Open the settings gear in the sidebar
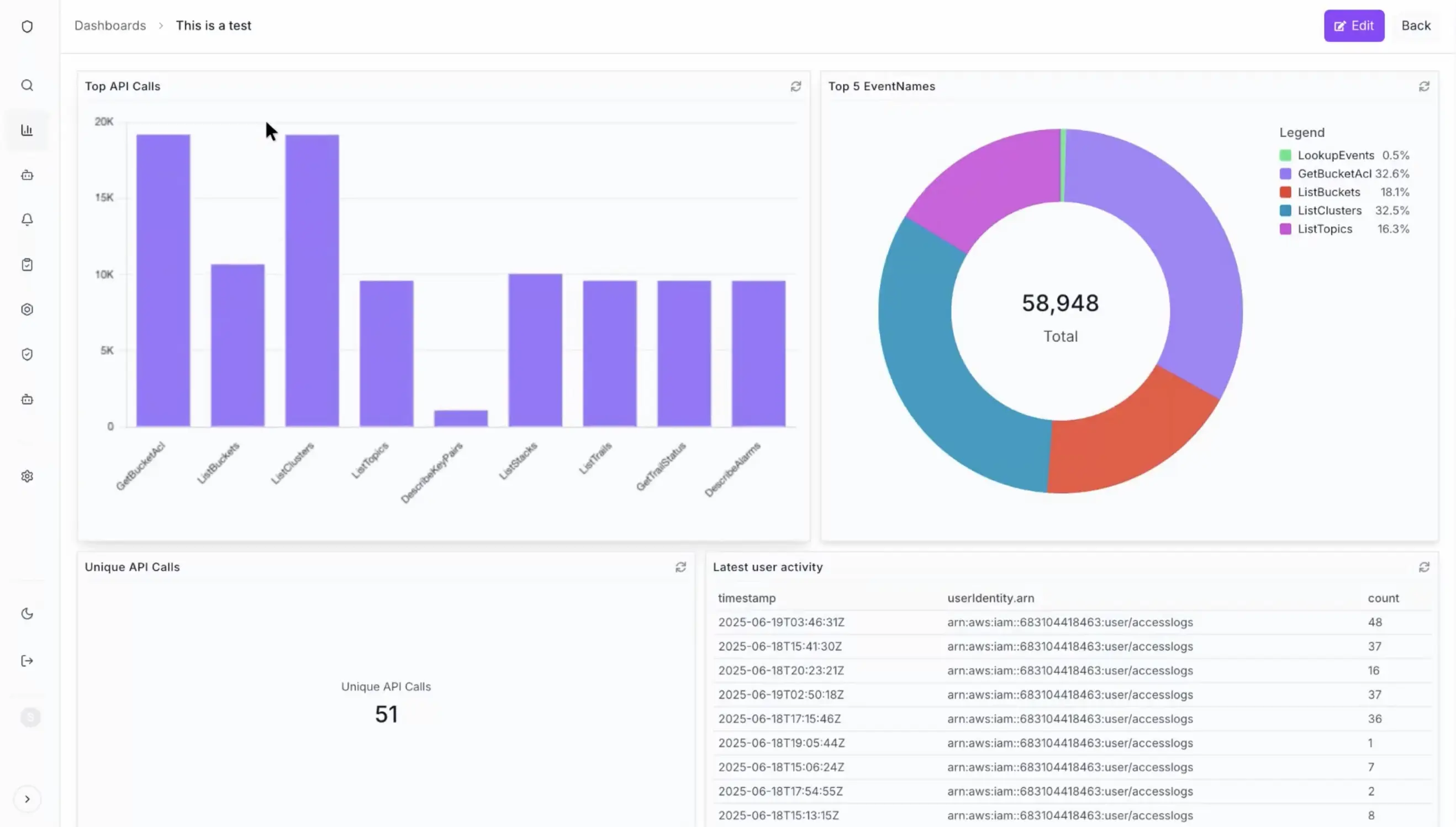Screen dimensions: 1456x827 27,476
